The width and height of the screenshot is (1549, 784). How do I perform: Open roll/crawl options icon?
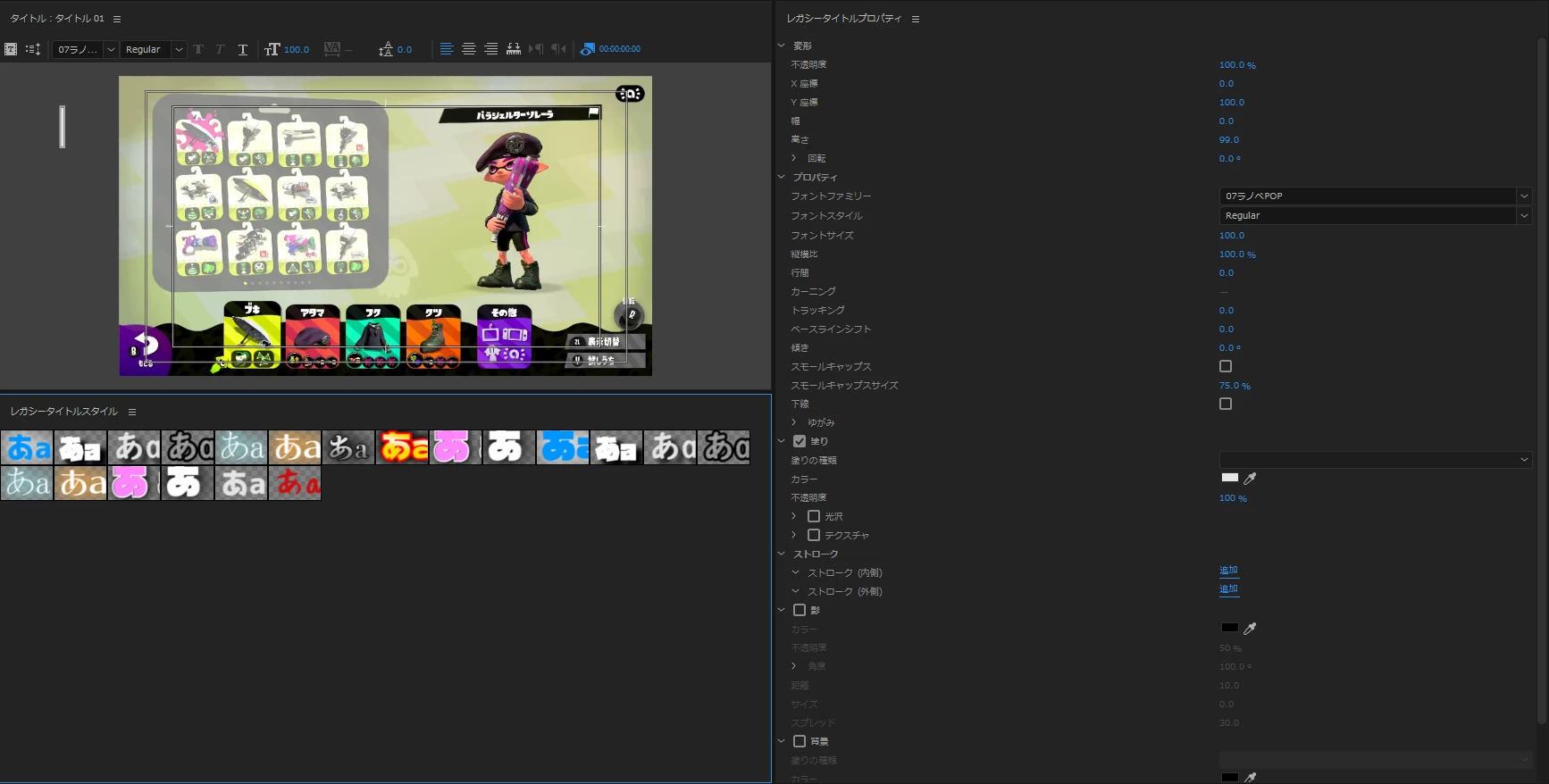click(x=33, y=49)
